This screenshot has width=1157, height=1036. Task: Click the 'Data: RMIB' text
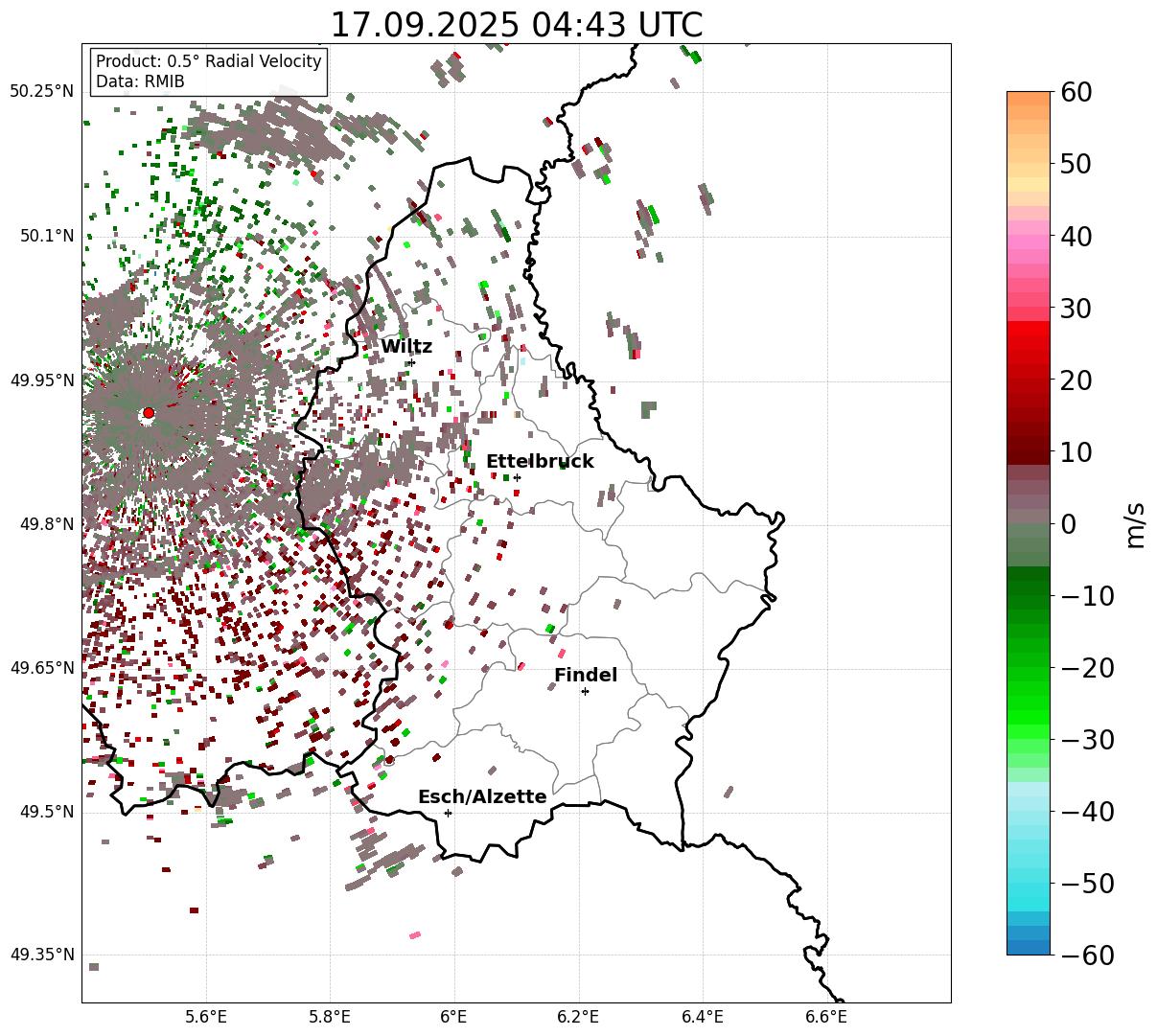pos(140,81)
